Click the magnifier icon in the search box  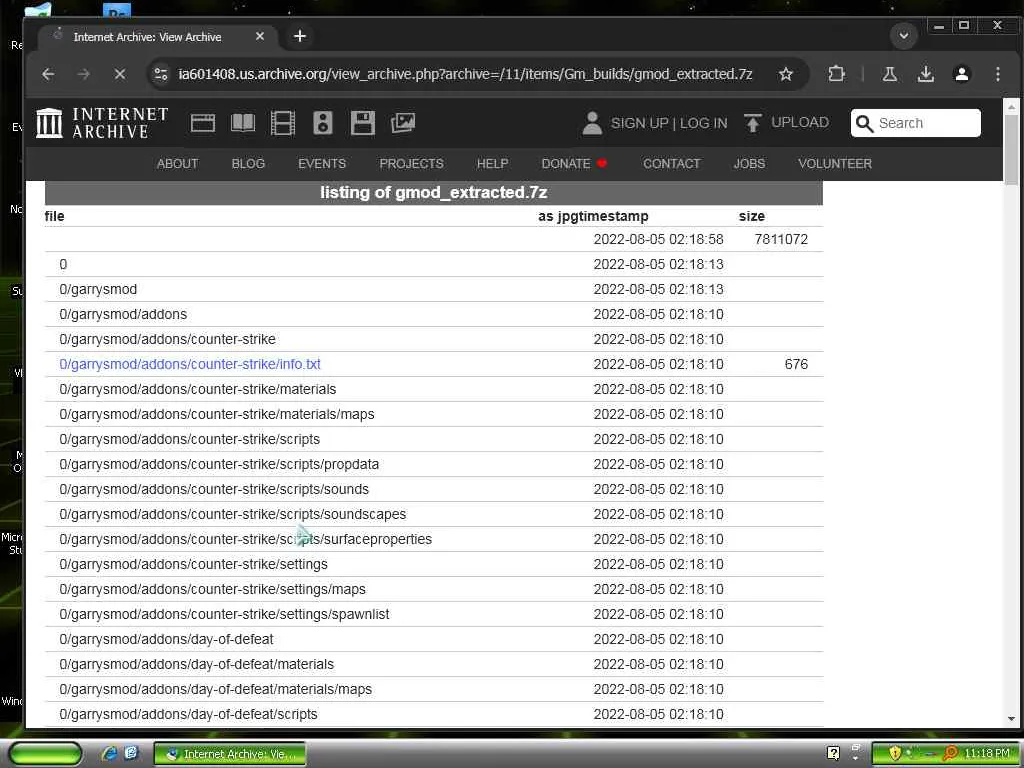pos(864,123)
